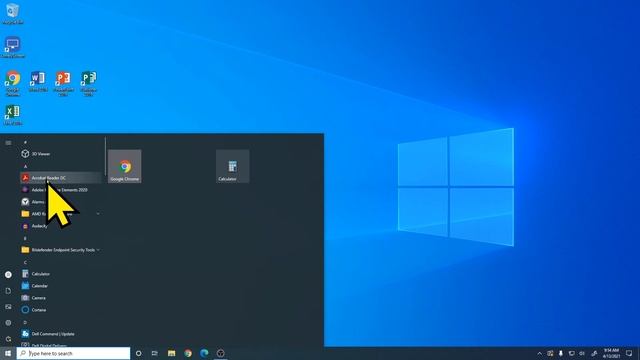Image resolution: width=640 pixels, height=360 pixels.
Task: Open Microsoft Edge from taskbar
Action: 204,353
